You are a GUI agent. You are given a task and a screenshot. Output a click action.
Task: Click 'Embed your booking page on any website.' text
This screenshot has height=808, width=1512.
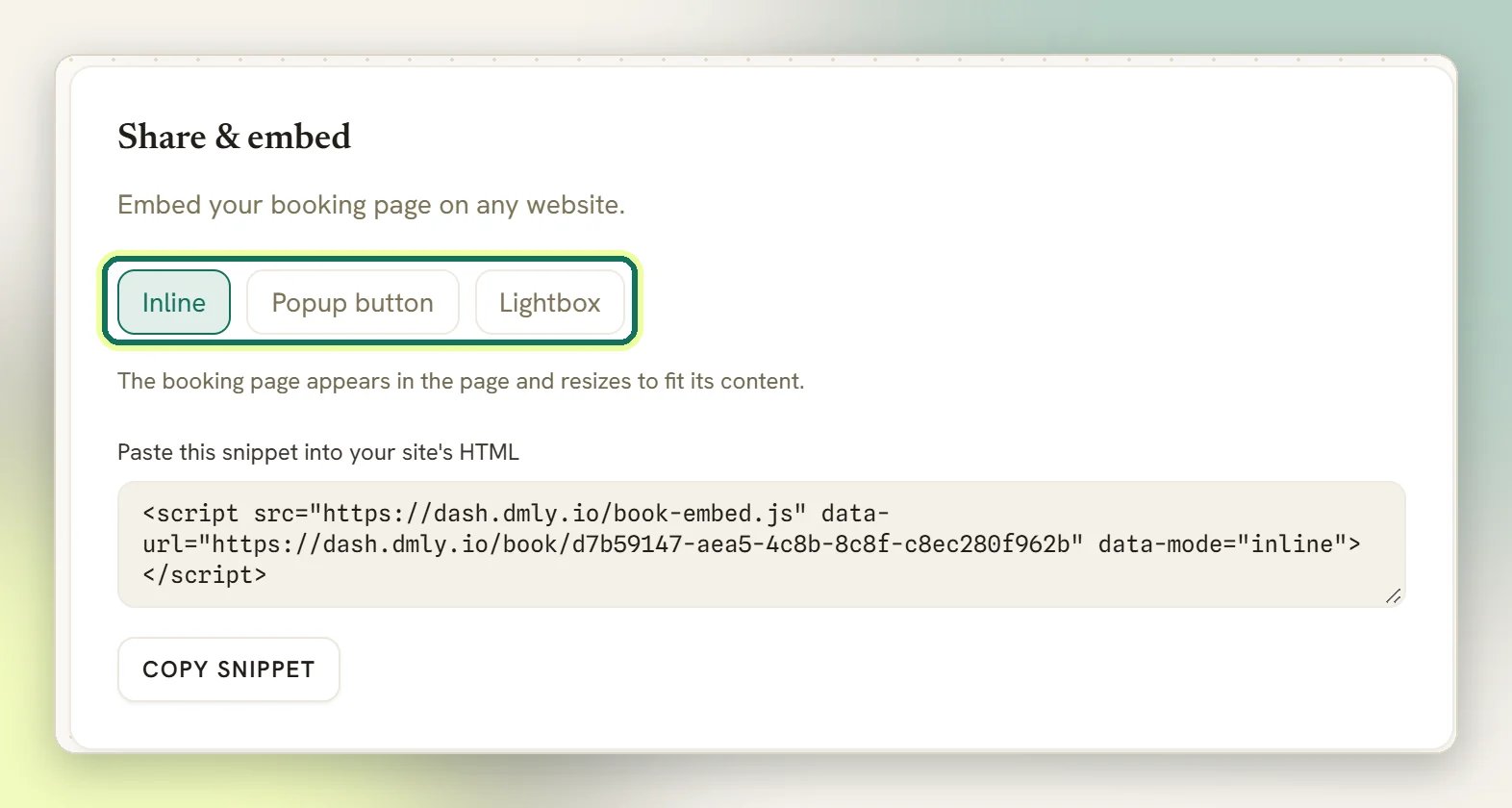click(371, 205)
